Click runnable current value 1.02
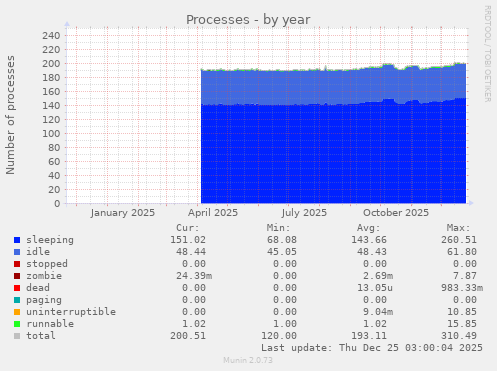 click(194, 324)
